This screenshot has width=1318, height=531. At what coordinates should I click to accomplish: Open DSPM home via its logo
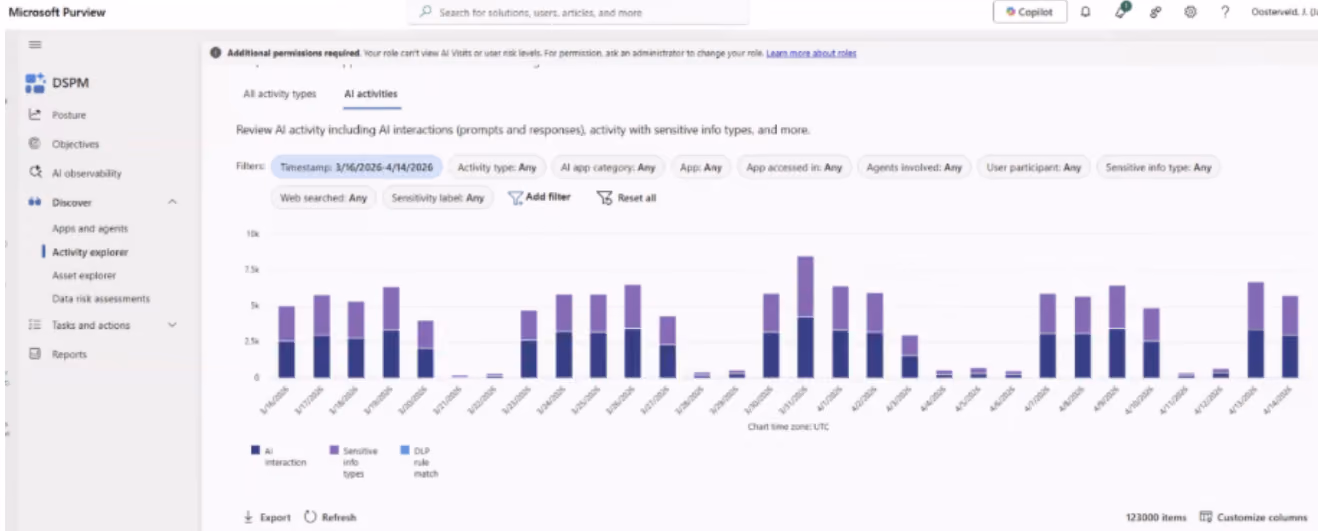click(x=36, y=83)
